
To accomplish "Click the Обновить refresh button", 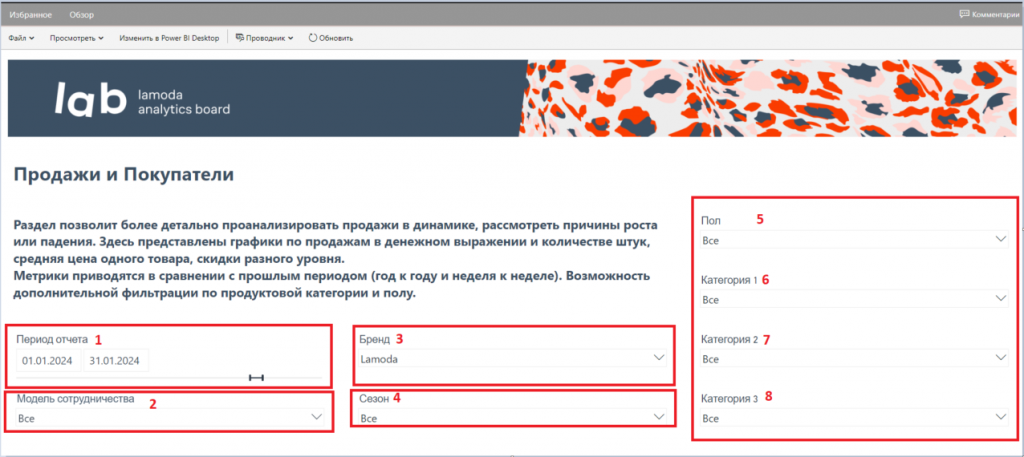I will pos(330,38).
